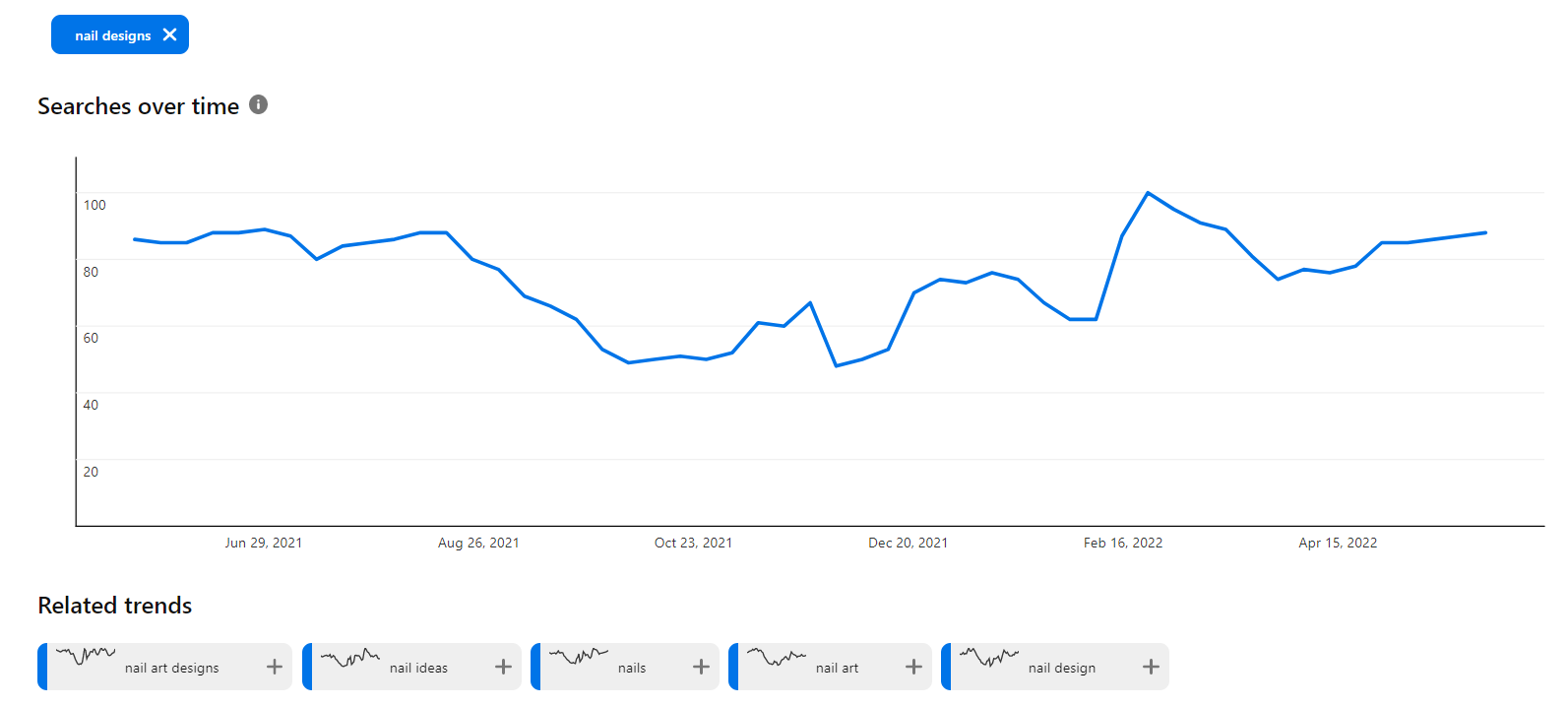Click the nail art sparkline thumbnail
The image size is (1568, 706).
click(x=777, y=657)
